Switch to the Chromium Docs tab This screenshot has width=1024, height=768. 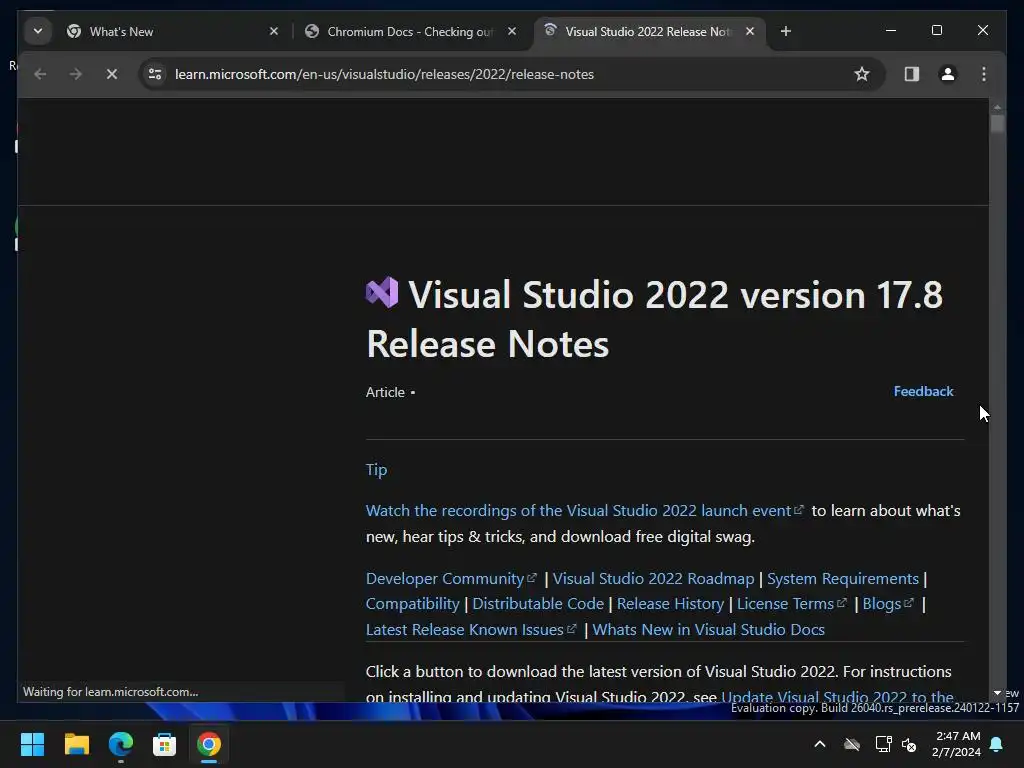click(x=410, y=31)
